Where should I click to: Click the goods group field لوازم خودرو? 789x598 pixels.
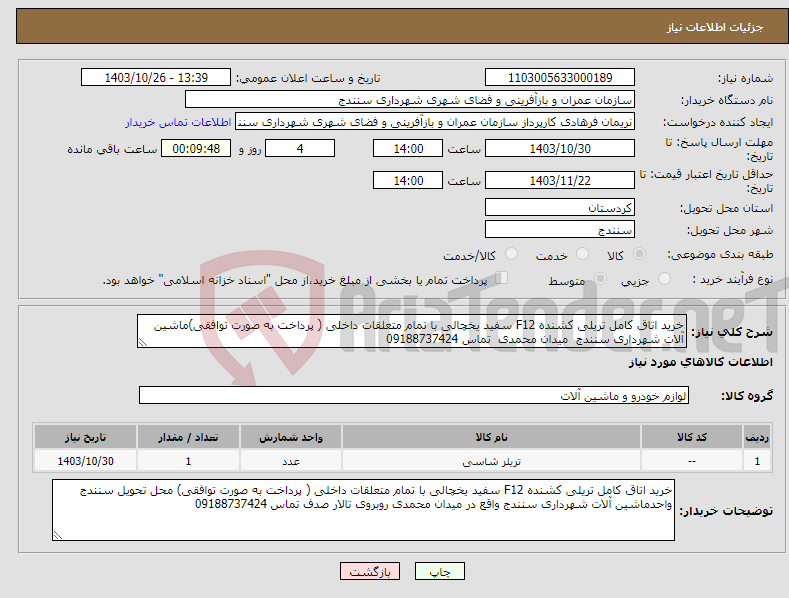point(414,395)
